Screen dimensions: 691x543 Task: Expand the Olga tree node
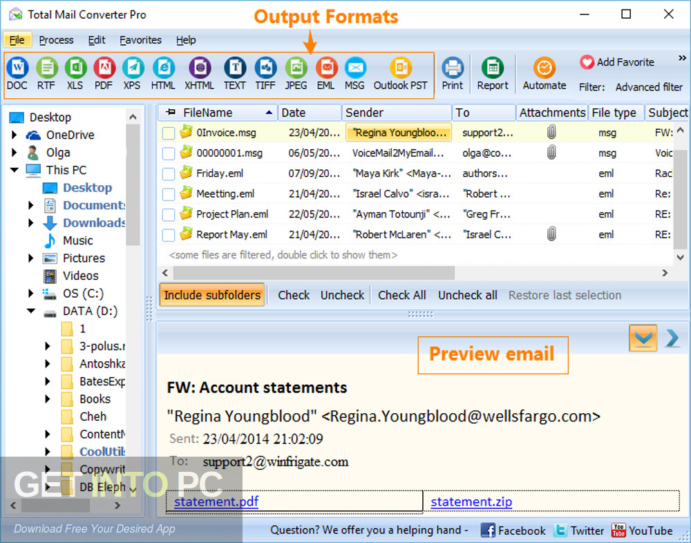coord(14,152)
